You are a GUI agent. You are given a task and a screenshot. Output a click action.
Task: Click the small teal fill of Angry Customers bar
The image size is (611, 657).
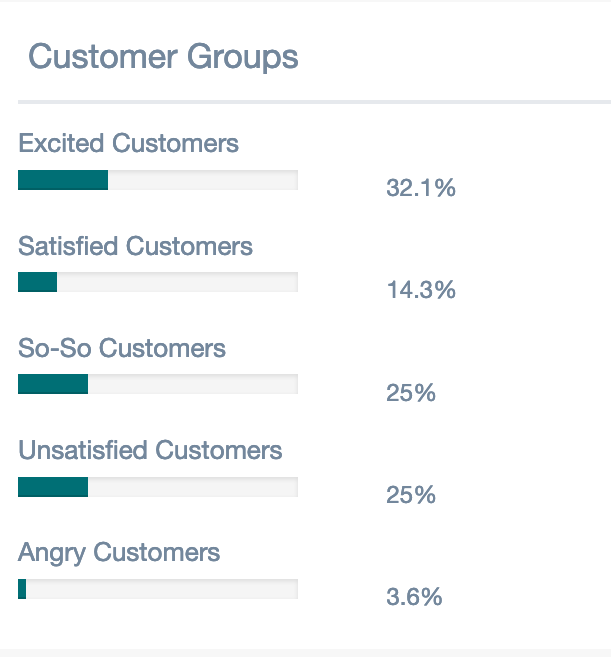click(x=22, y=589)
